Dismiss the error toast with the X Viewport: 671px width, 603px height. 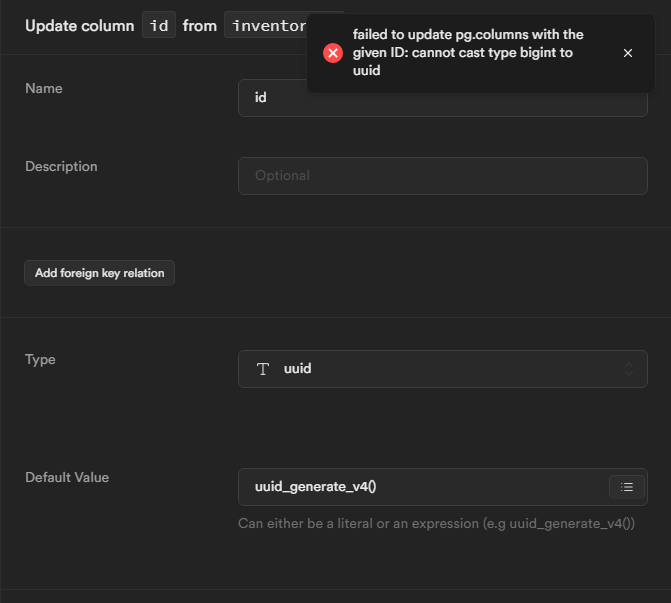point(628,53)
